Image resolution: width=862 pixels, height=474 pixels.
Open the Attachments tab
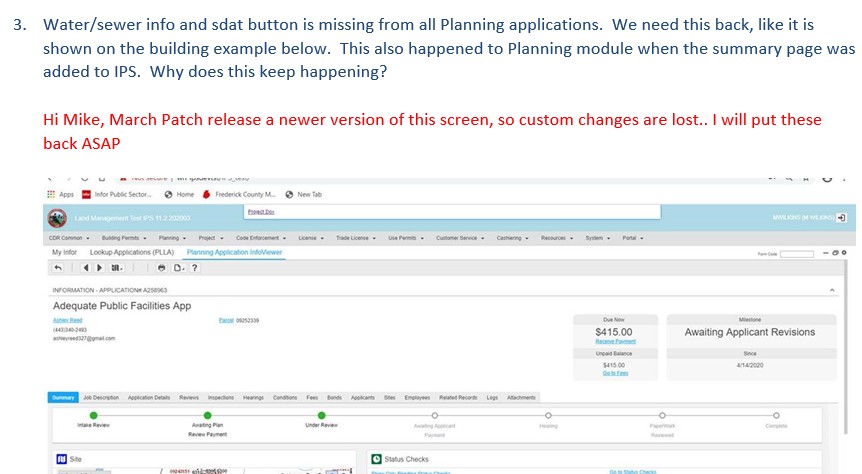(521, 398)
